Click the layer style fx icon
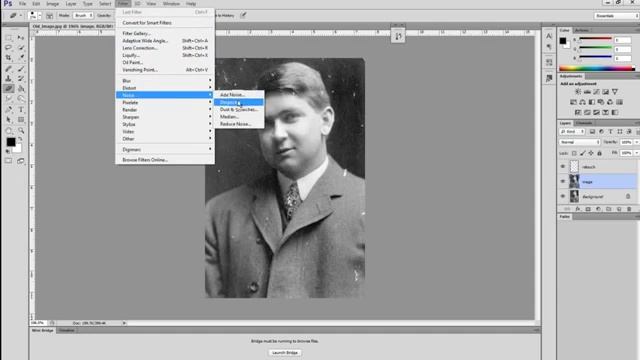The image size is (640, 360). pos(578,209)
